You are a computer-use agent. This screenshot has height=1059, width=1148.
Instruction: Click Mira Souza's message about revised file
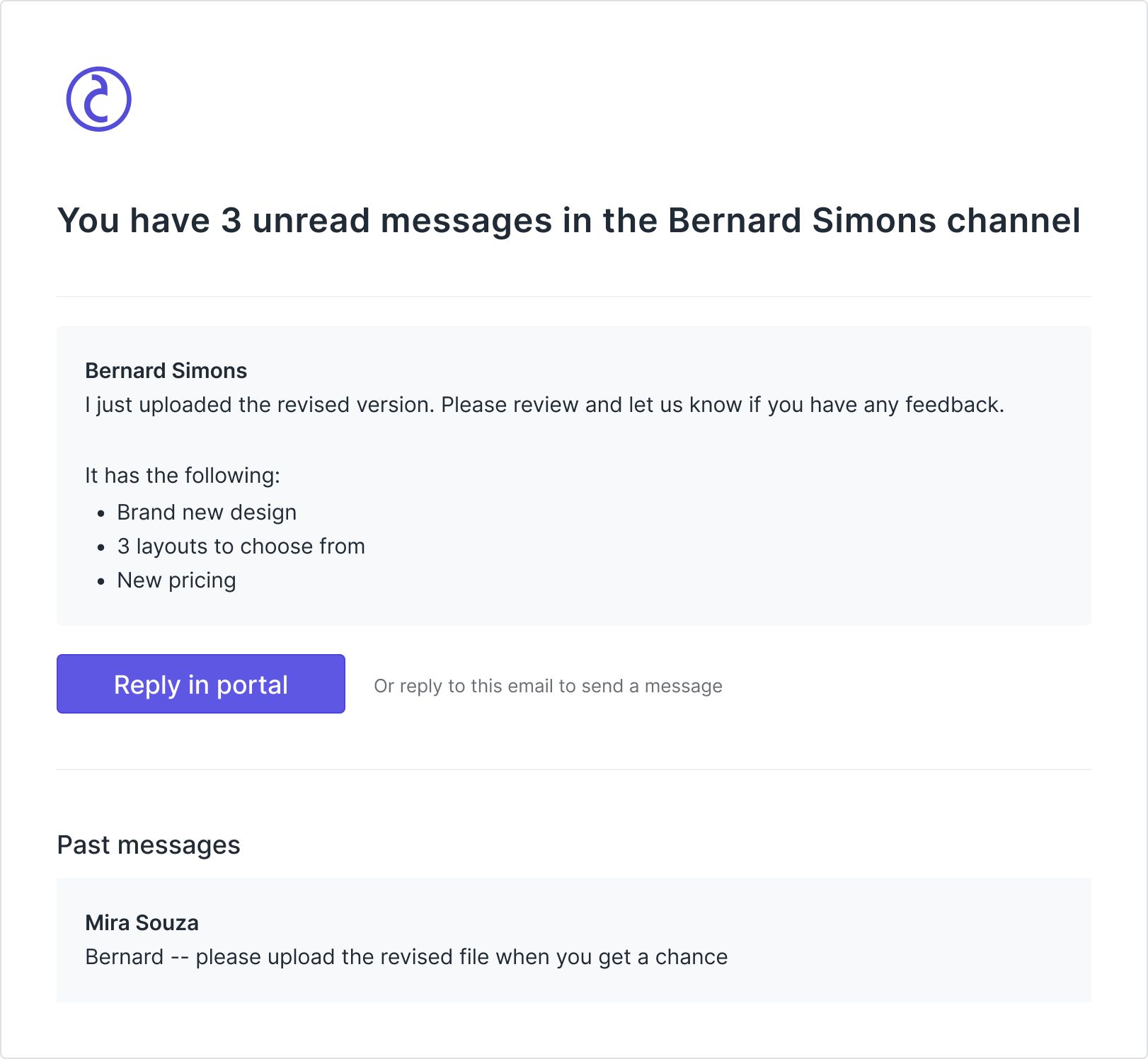click(406, 957)
